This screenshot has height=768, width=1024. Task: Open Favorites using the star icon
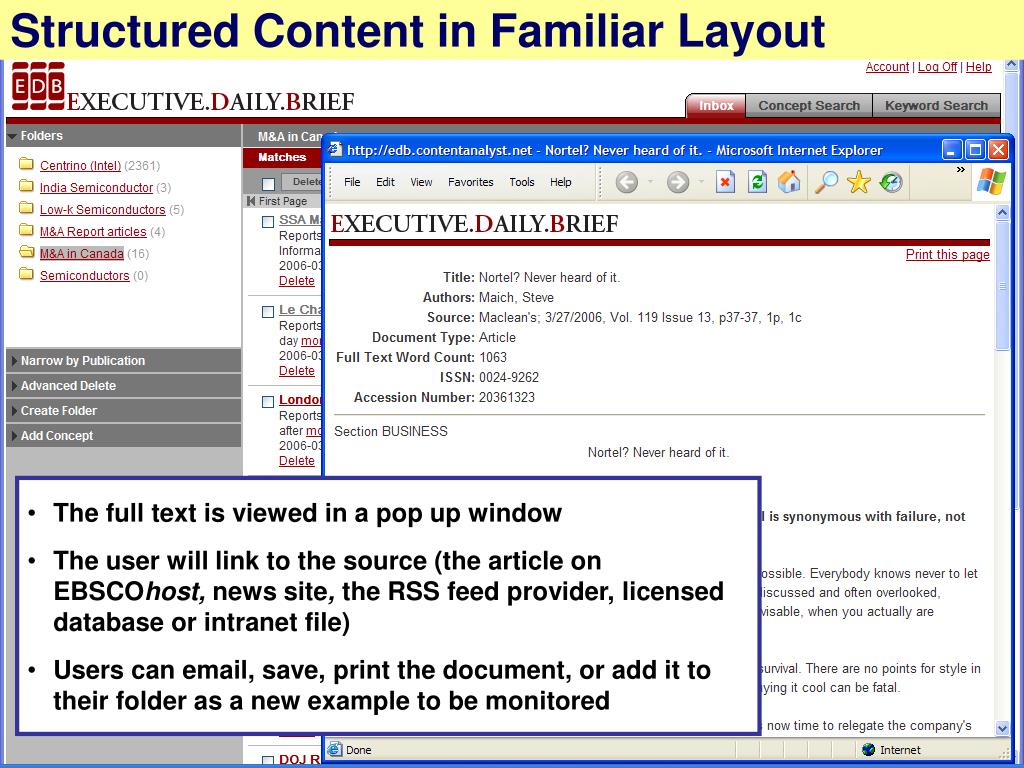pos(859,182)
